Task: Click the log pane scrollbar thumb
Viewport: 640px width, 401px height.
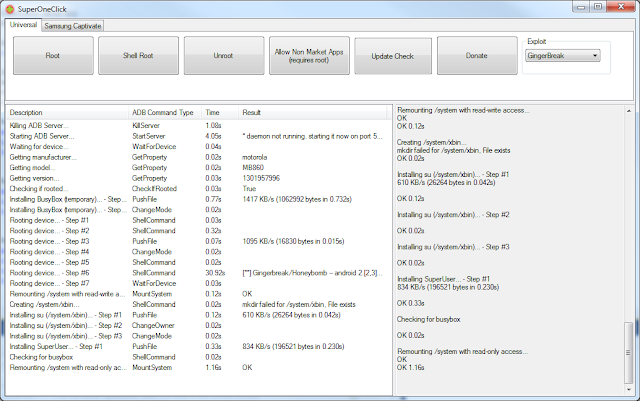Action: pyautogui.click(x=629, y=353)
